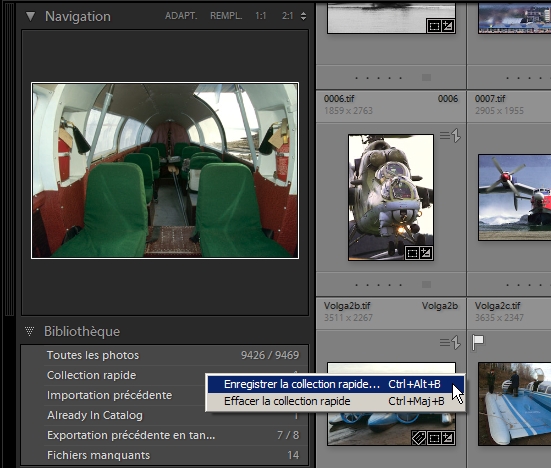The image size is (551, 468).
Task: Set navigator zoom to REMPL.
Action: pos(226,16)
